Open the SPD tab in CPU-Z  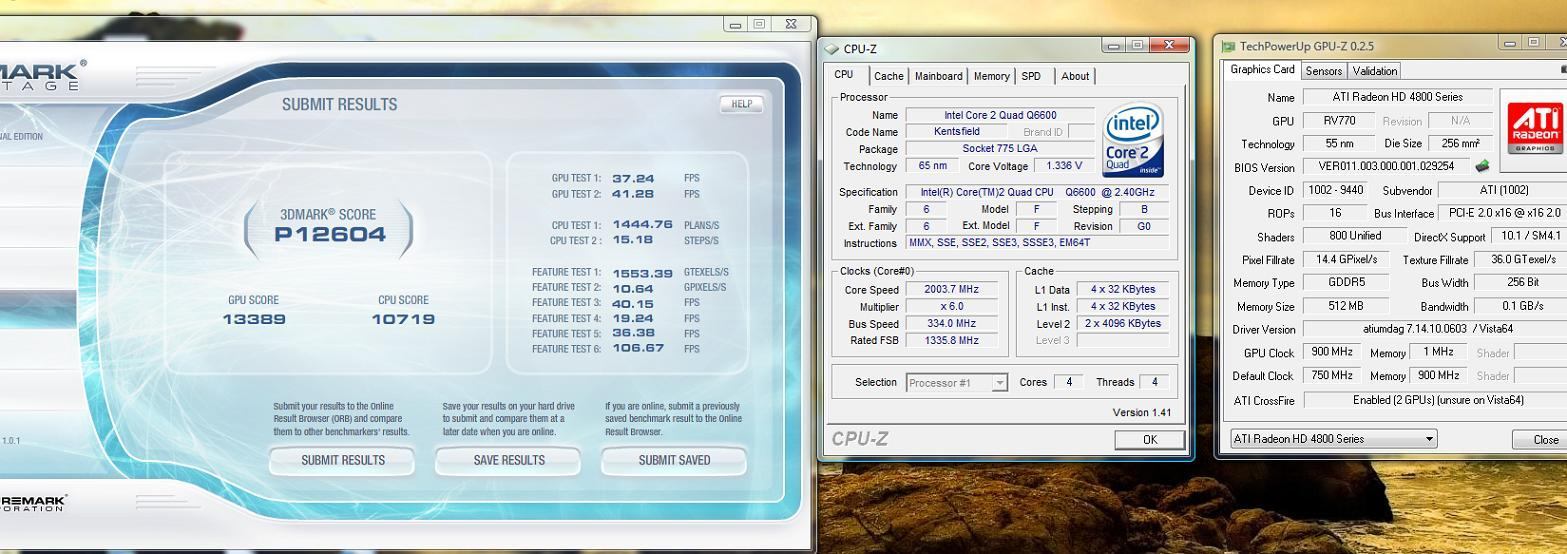1031,76
